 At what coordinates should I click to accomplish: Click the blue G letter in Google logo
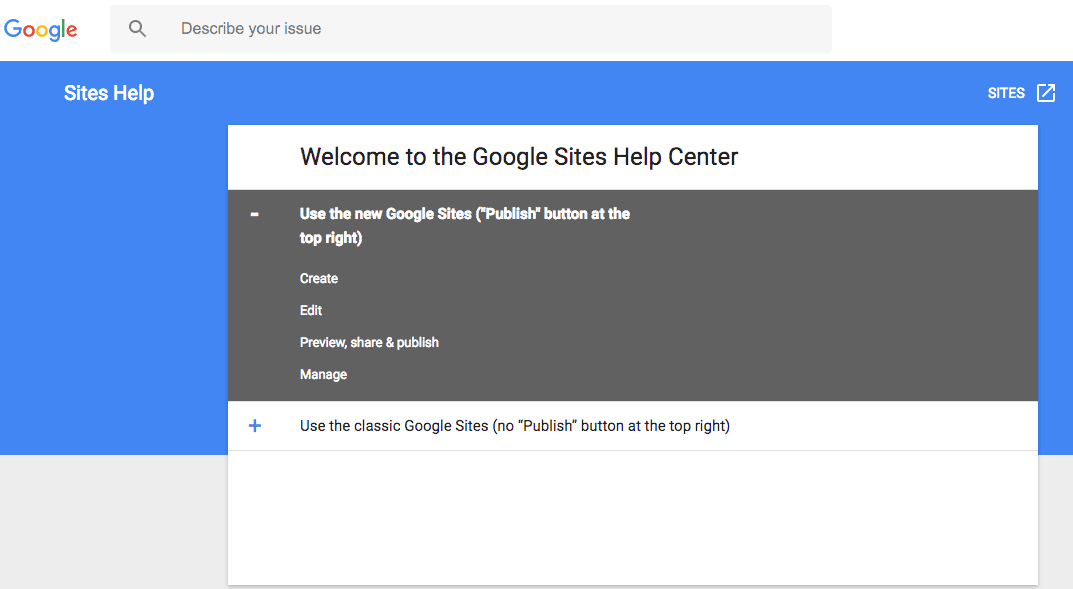click(13, 28)
